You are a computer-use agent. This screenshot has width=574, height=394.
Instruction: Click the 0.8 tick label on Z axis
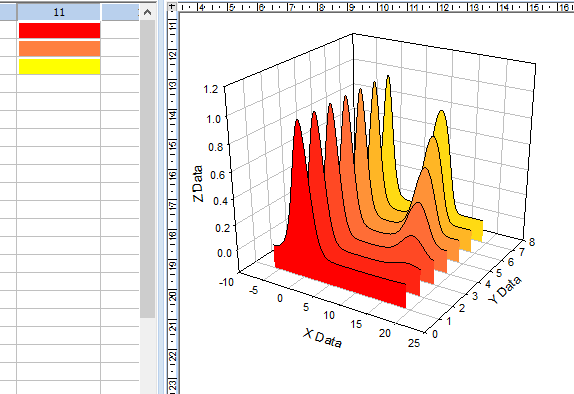click(x=216, y=147)
